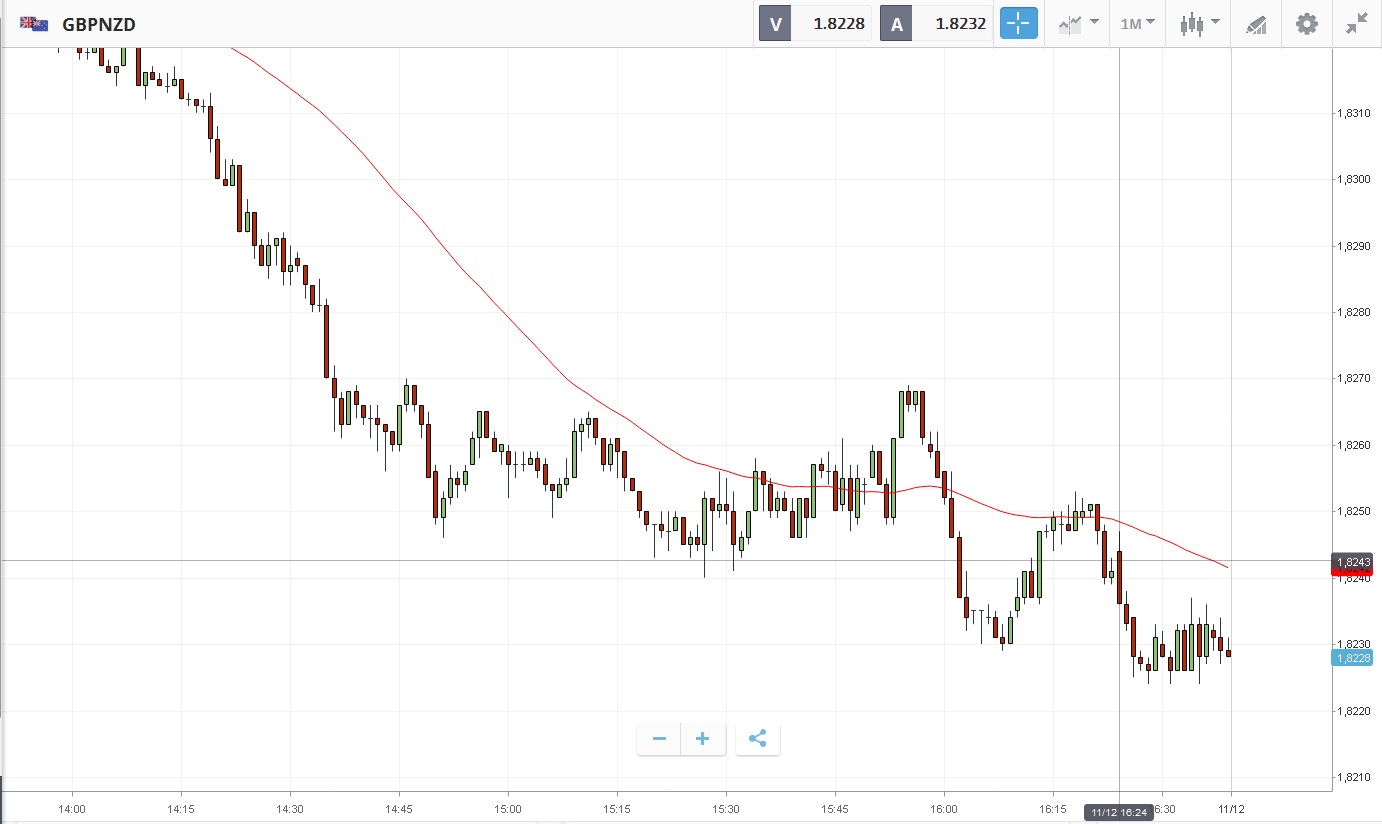Click the 1,8280 price axis label

point(1353,312)
